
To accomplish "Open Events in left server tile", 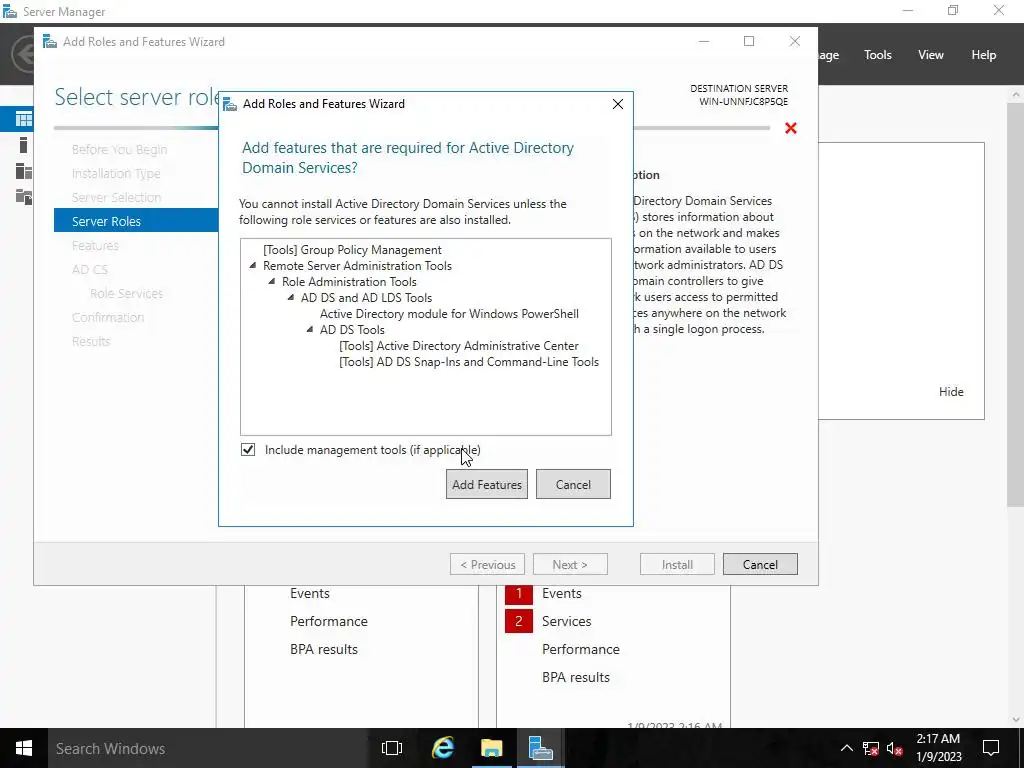I will (x=310, y=594).
